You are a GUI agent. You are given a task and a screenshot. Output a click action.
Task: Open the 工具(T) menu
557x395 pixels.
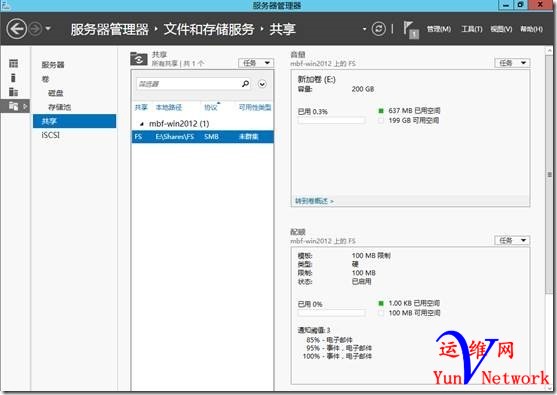point(471,29)
